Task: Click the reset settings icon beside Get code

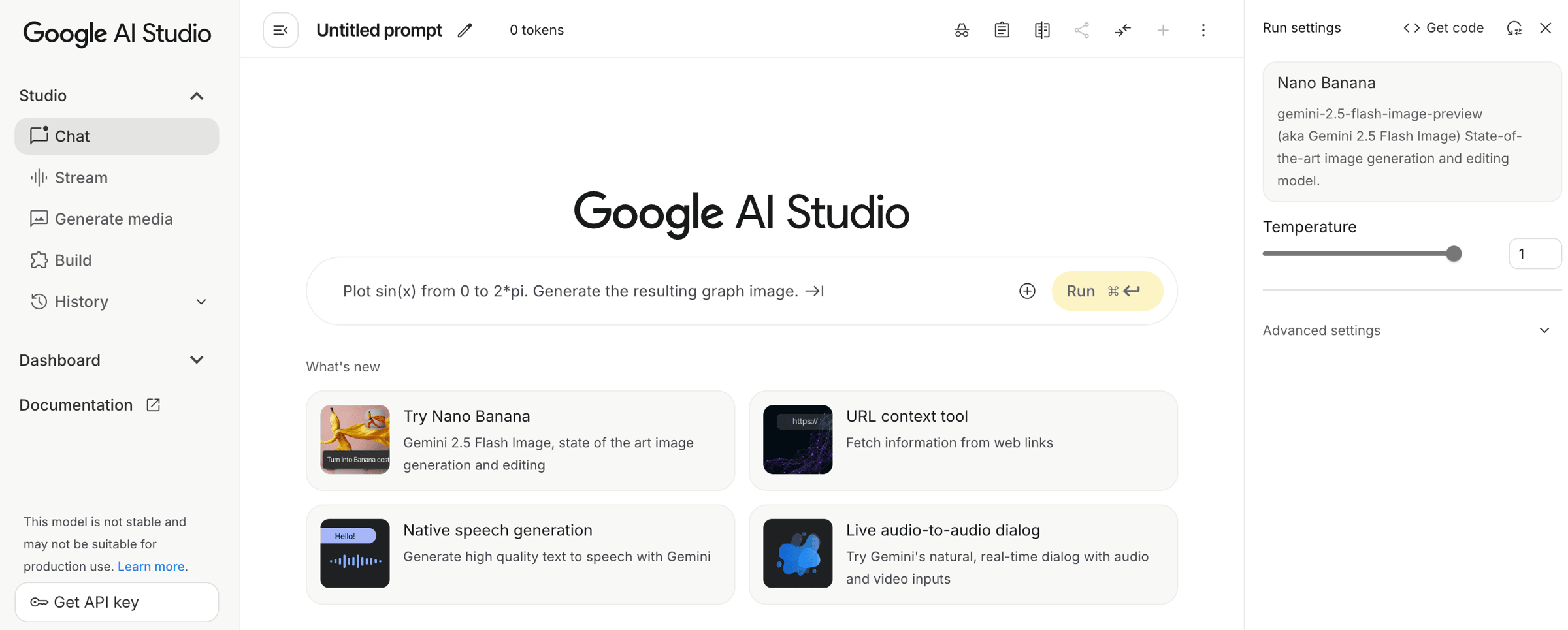Action: [1514, 28]
